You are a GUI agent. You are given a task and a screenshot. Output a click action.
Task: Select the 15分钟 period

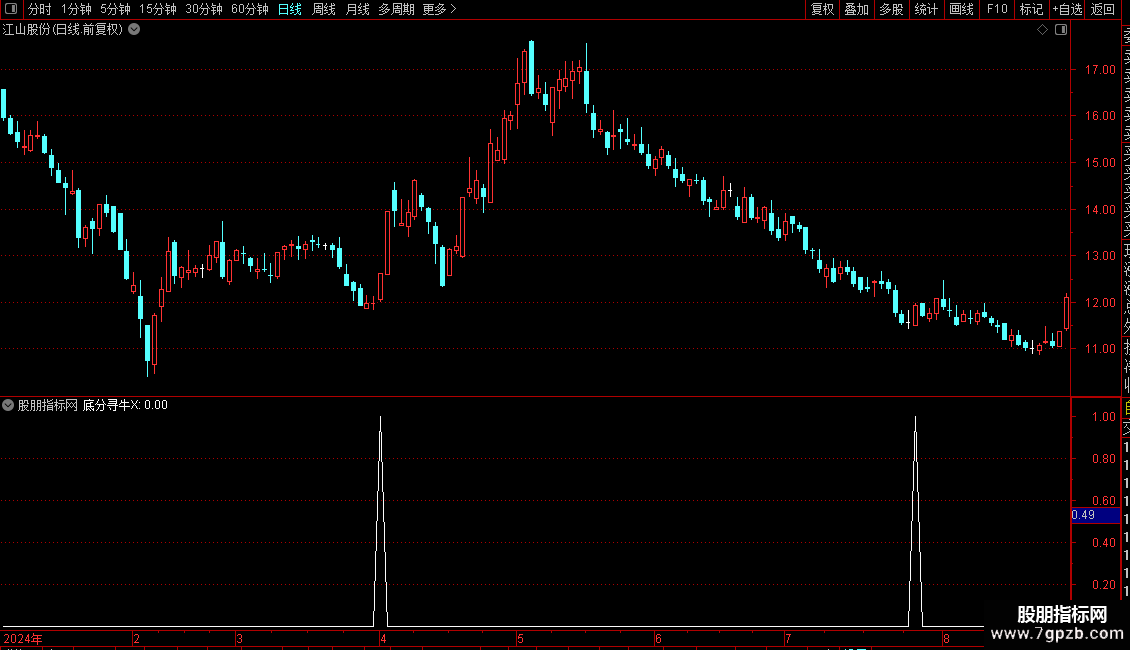coord(158,9)
